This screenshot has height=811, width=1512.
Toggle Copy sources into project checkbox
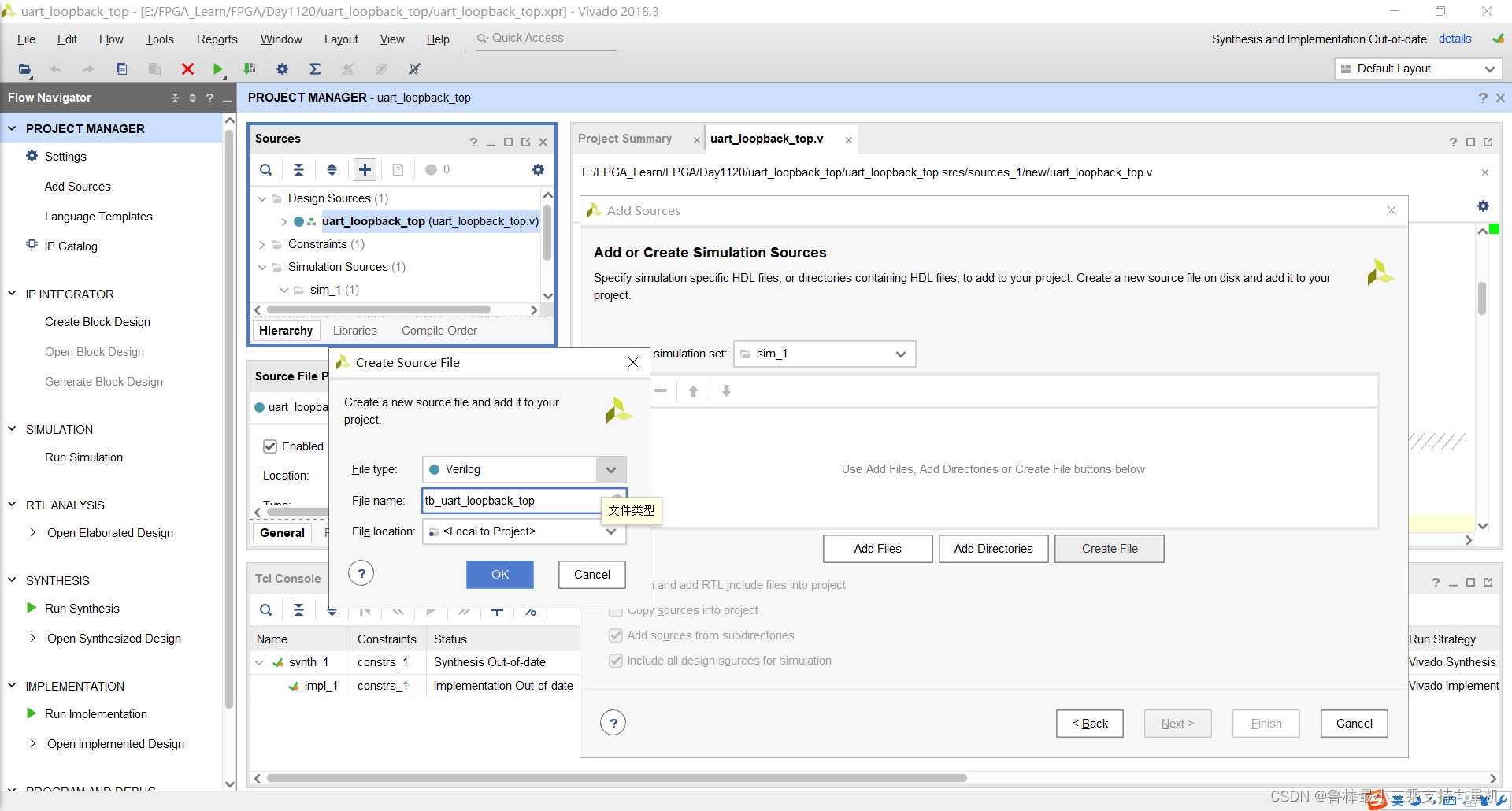pyautogui.click(x=616, y=610)
